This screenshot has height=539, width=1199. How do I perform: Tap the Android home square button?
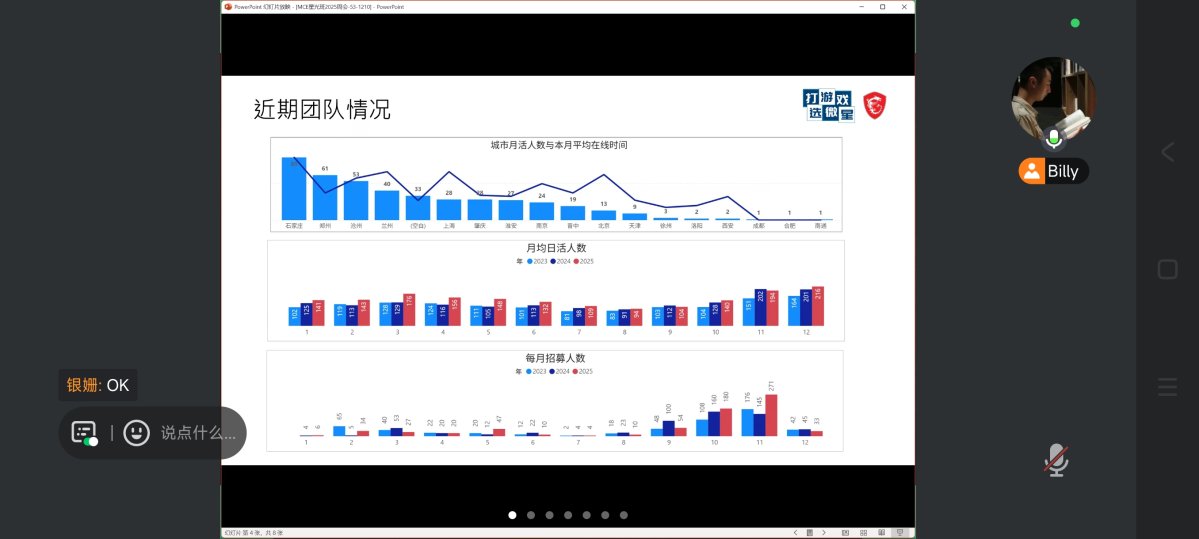pos(1167,269)
